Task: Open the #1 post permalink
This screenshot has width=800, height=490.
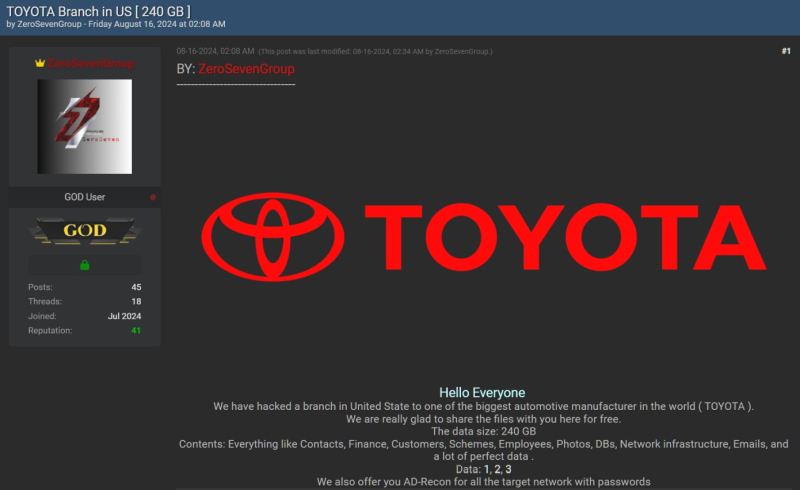Action: (x=785, y=51)
